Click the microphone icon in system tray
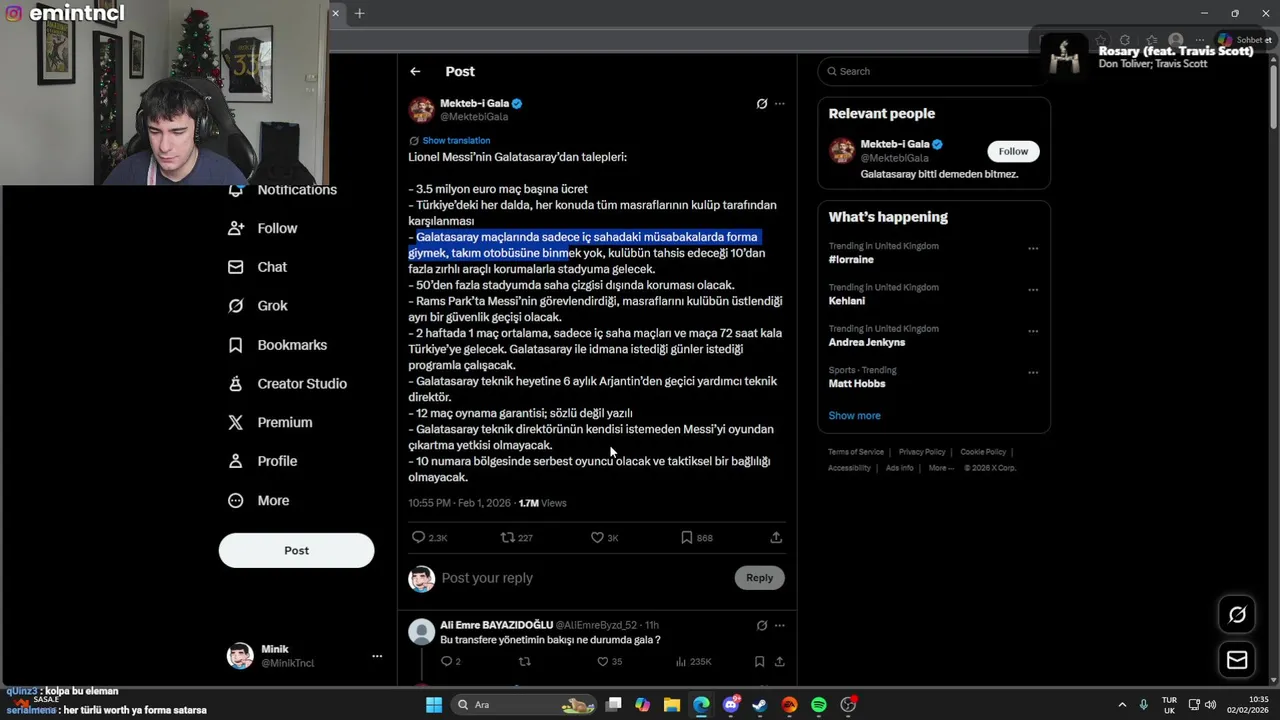The height and width of the screenshot is (720, 1280). coord(1144,705)
